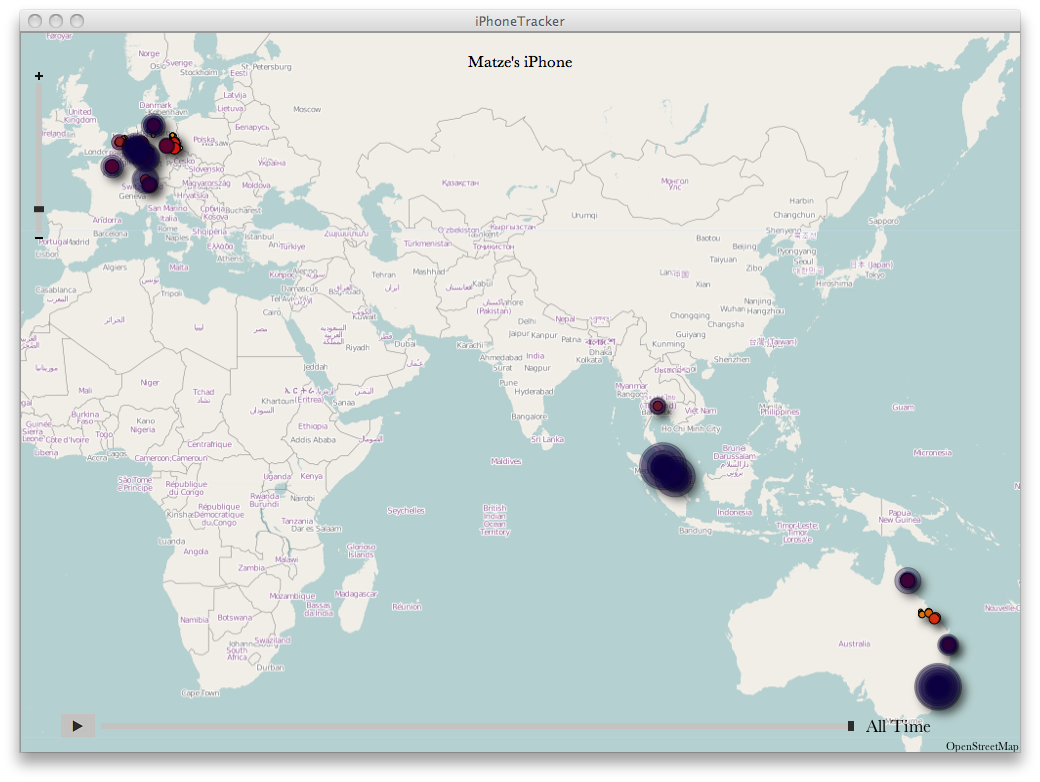Screen dimensions: 1040x782
Task: Click the Australia map label
Action: tap(854, 644)
